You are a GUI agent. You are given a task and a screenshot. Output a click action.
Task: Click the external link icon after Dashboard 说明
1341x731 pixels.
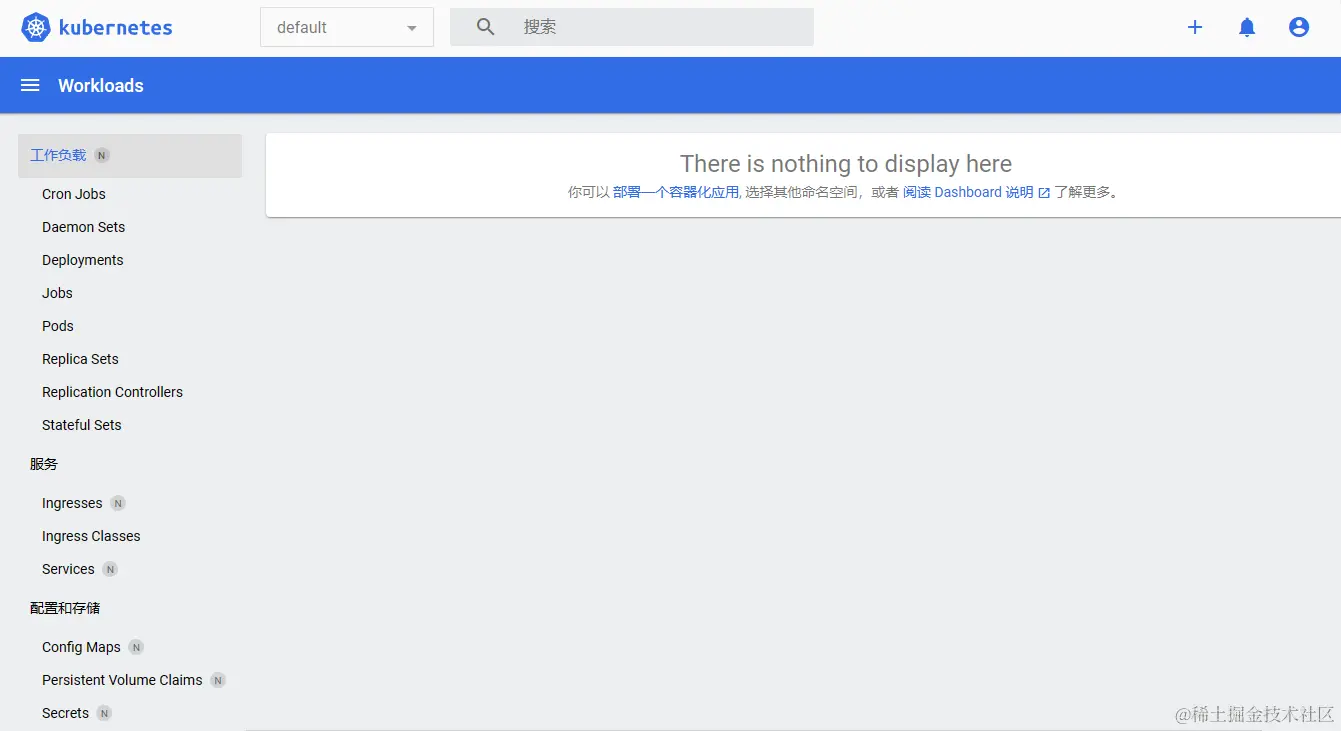pos(1044,193)
